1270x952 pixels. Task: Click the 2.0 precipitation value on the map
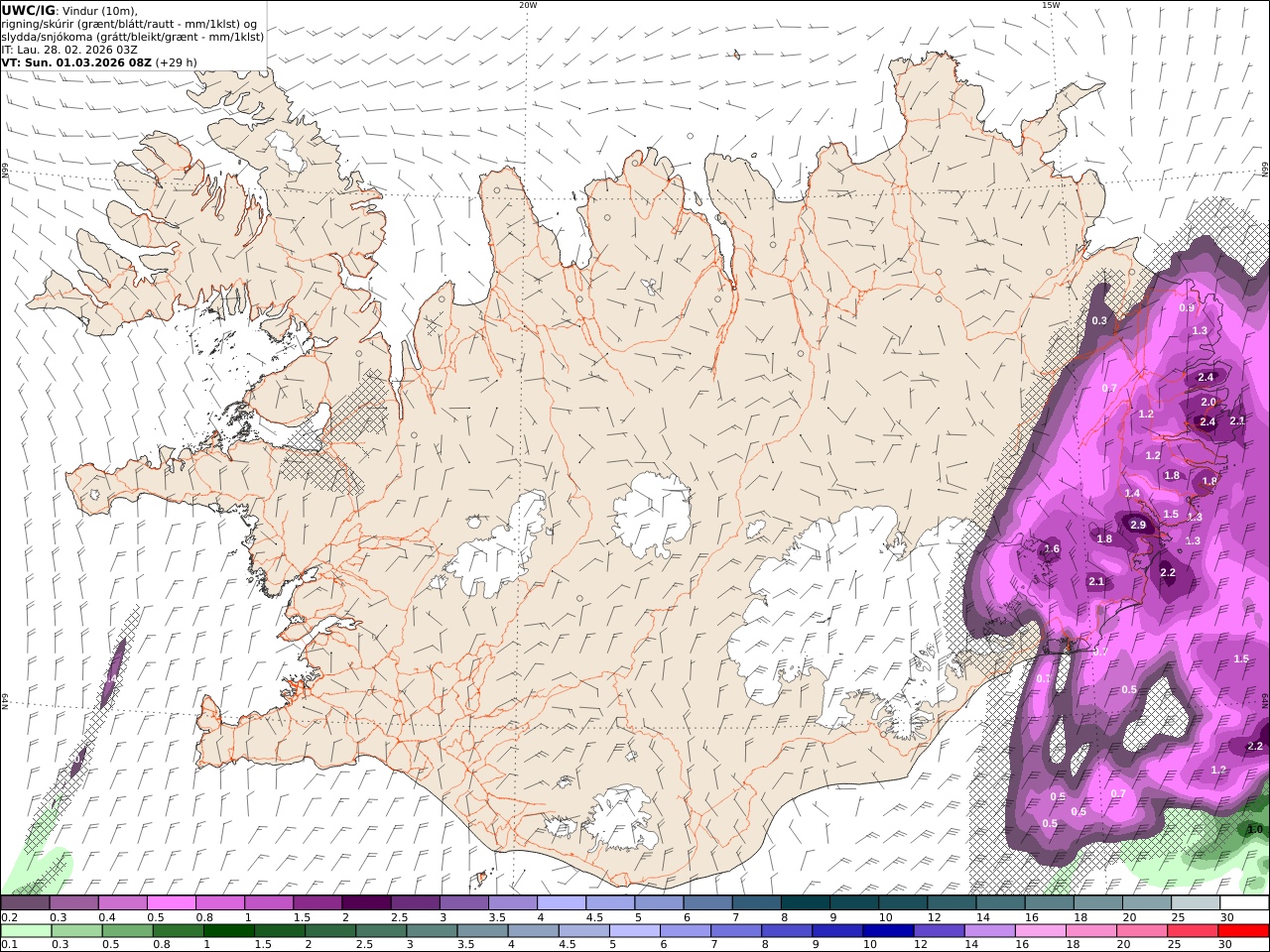[1207, 402]
